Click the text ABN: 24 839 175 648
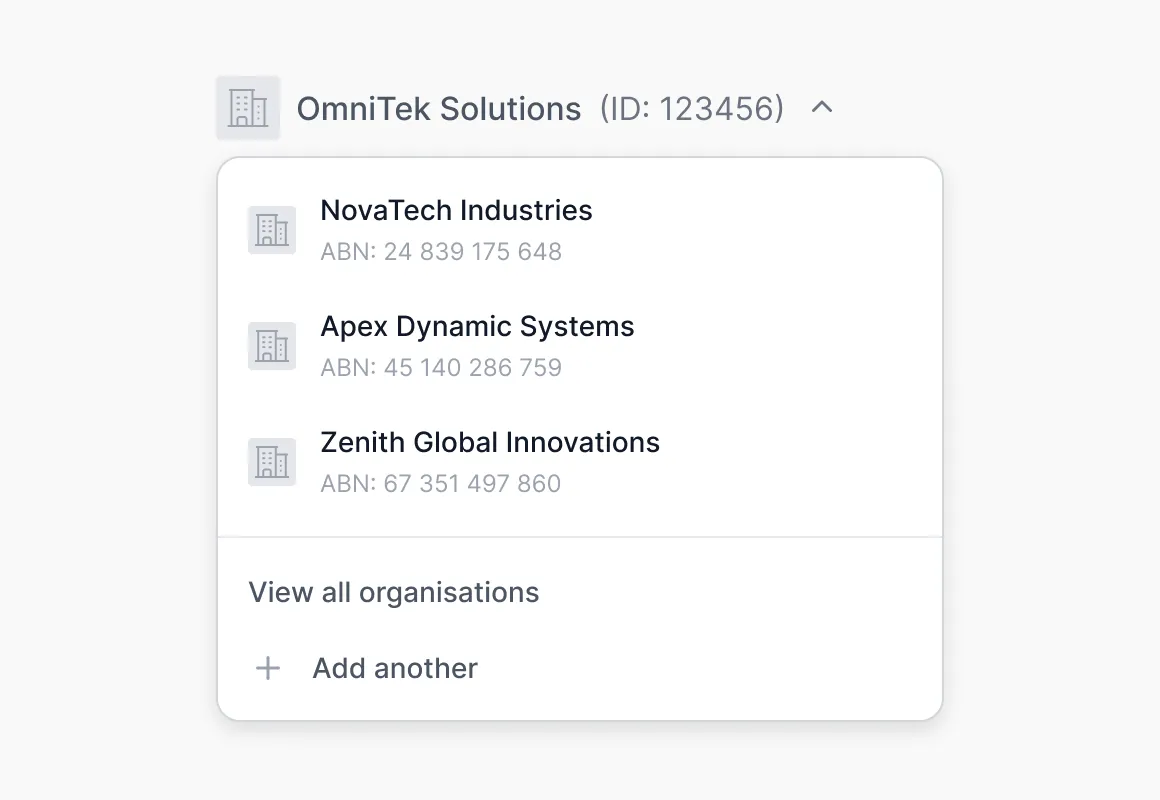Image resolution: width=1160 pixels, height=800 pixels. pos(441,252)
